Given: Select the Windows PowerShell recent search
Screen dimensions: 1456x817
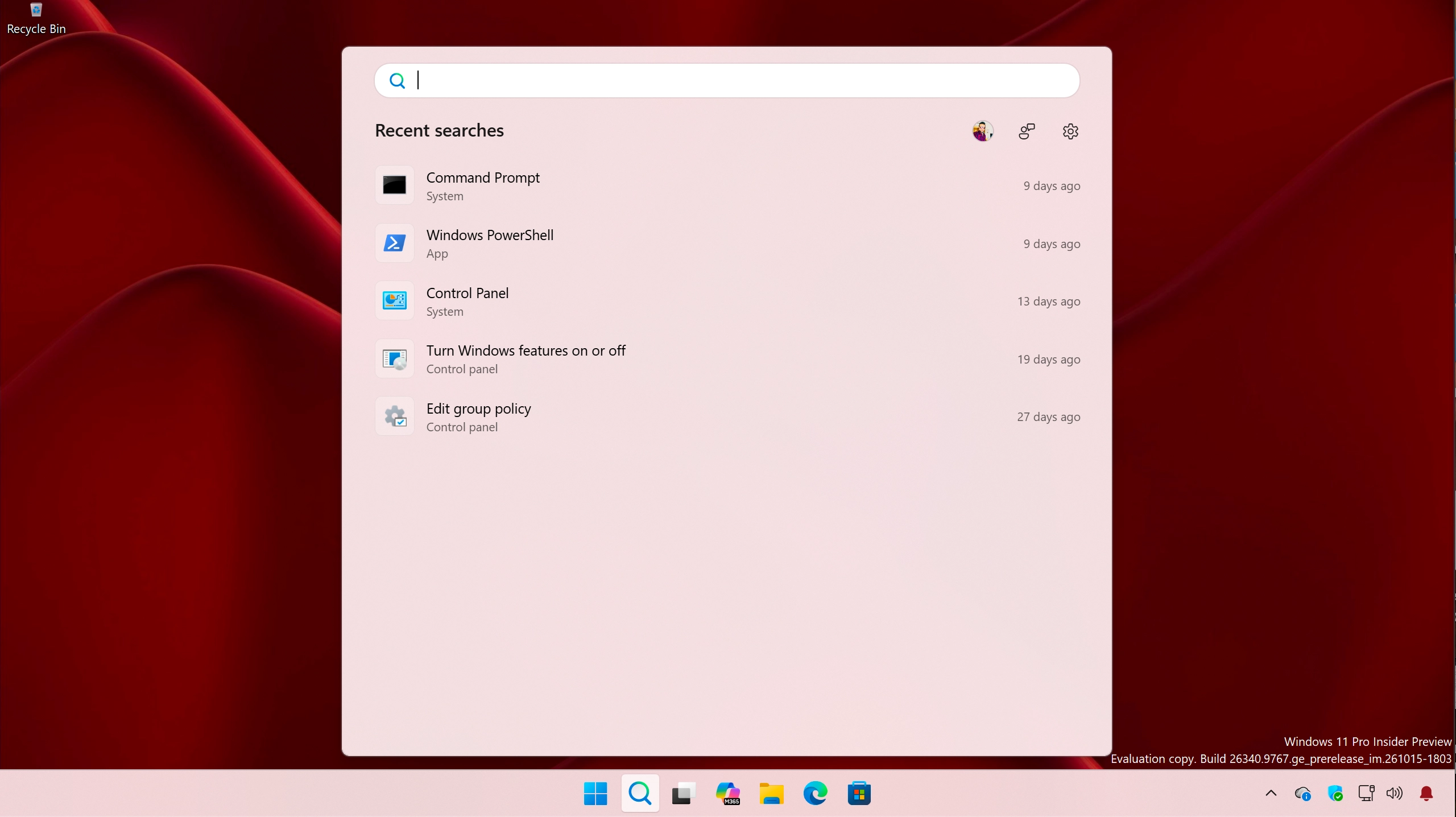Looking at the screenshot, I should [727, 244].
